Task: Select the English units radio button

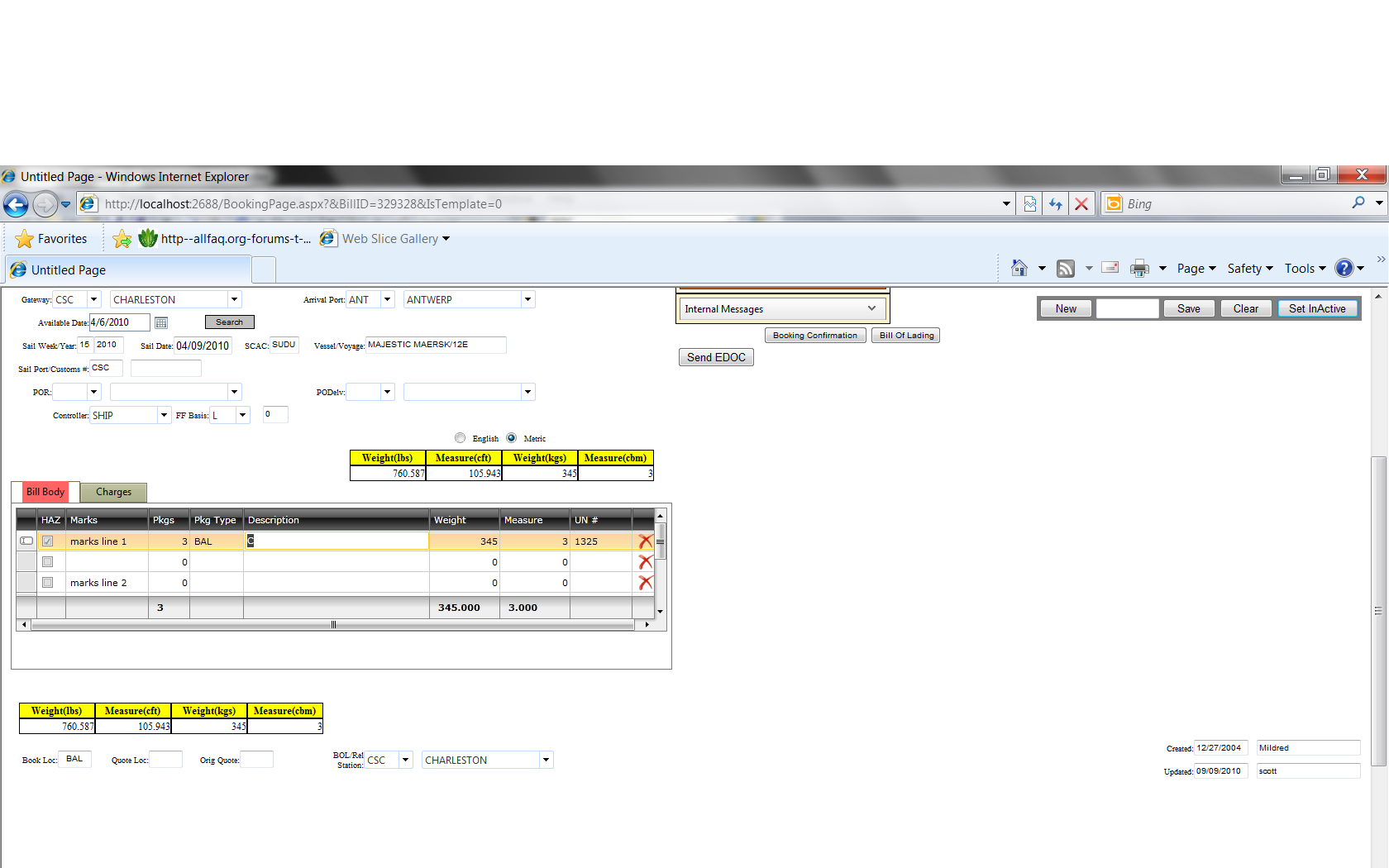Action: click(x=460, y=438)
